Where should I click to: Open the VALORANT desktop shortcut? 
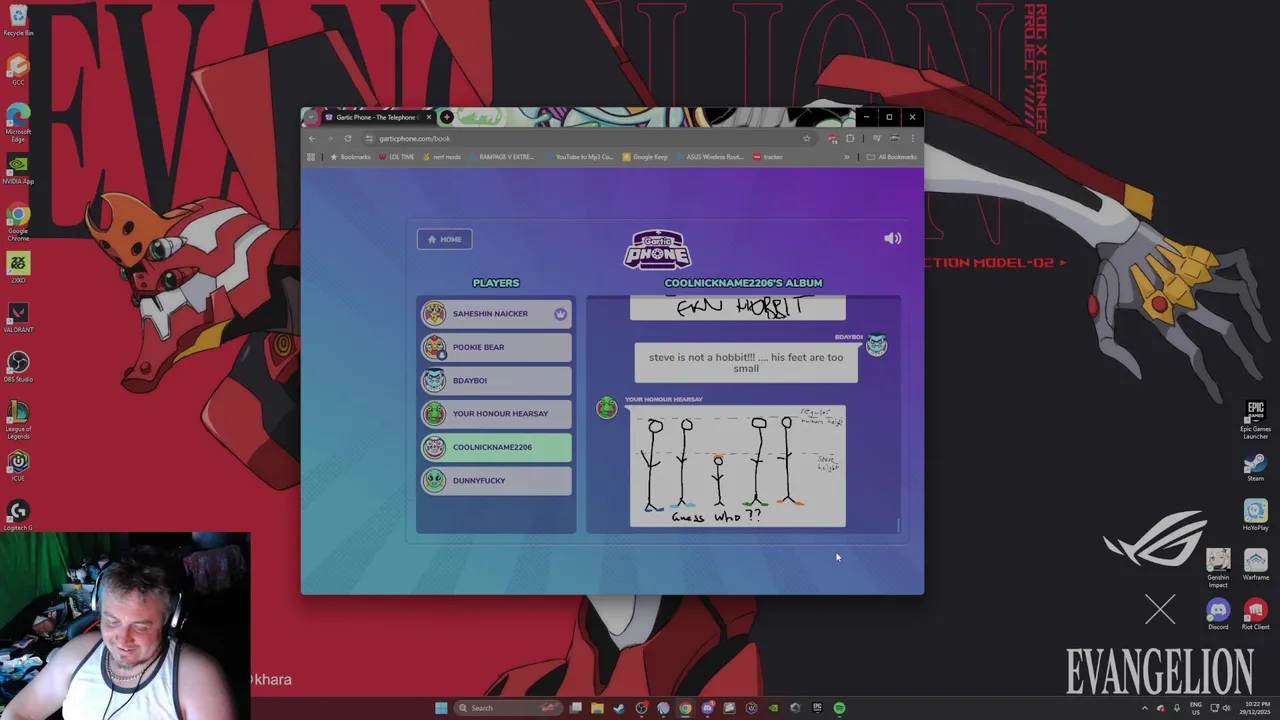(18, 318)
